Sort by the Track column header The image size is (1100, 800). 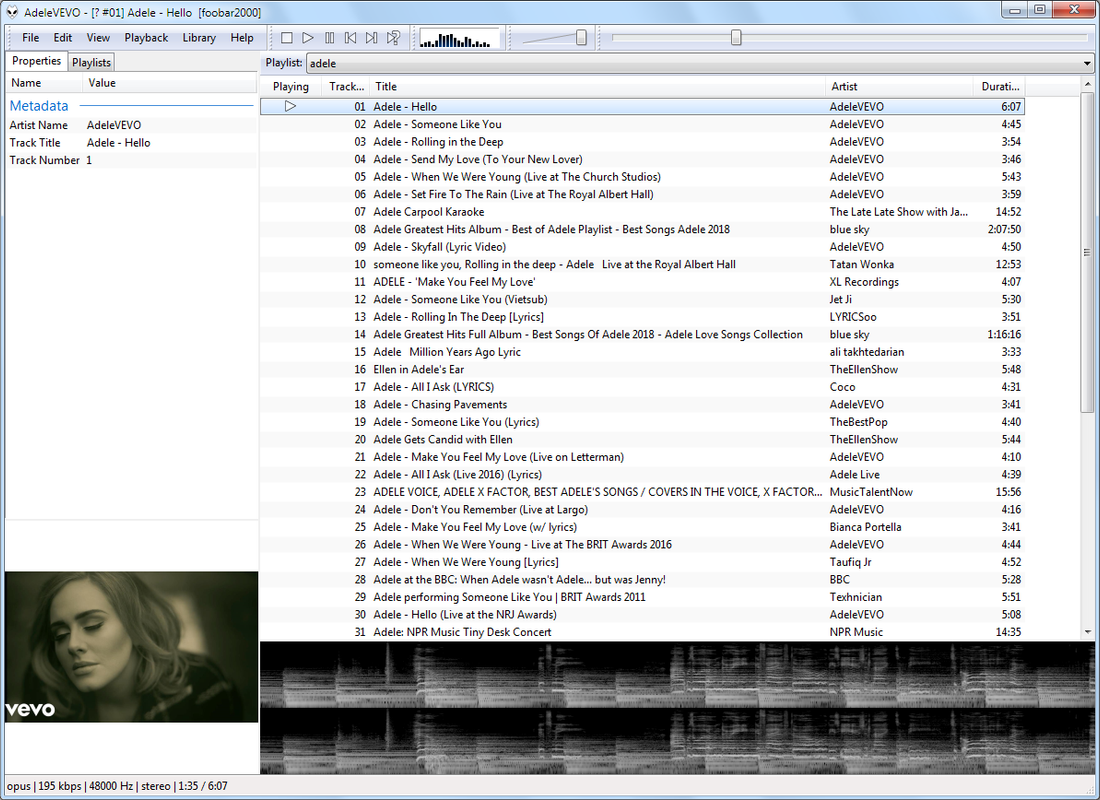(x=347, y=86)
